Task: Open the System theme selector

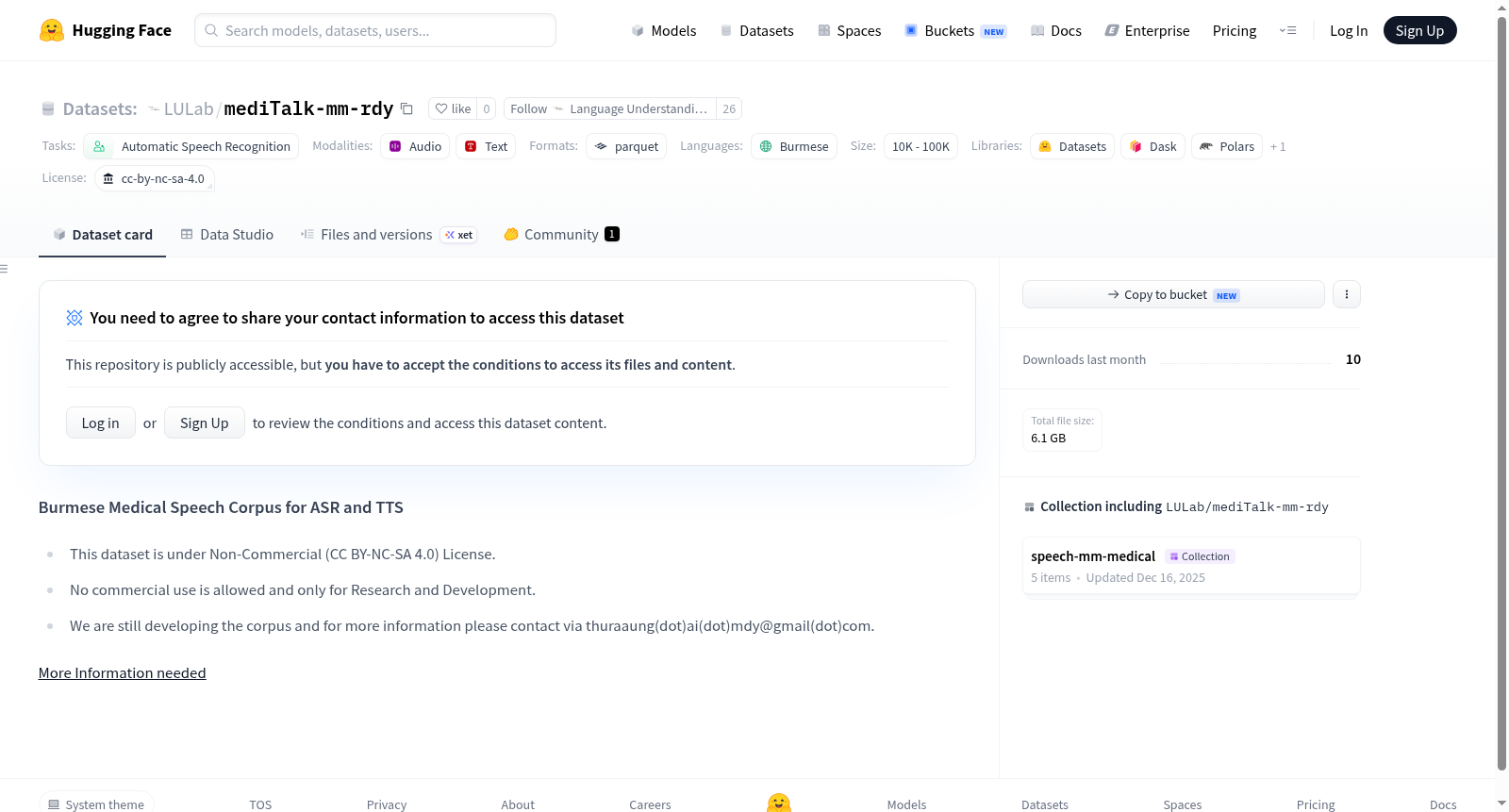Action: (x=96, y=804)
